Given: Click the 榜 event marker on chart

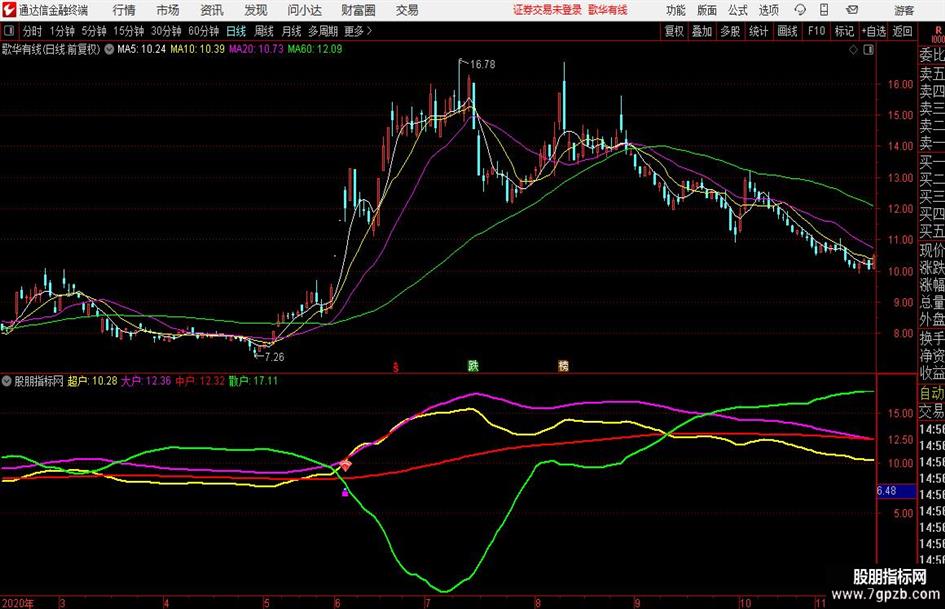Looking at the screenshot, I should [564, 365].
